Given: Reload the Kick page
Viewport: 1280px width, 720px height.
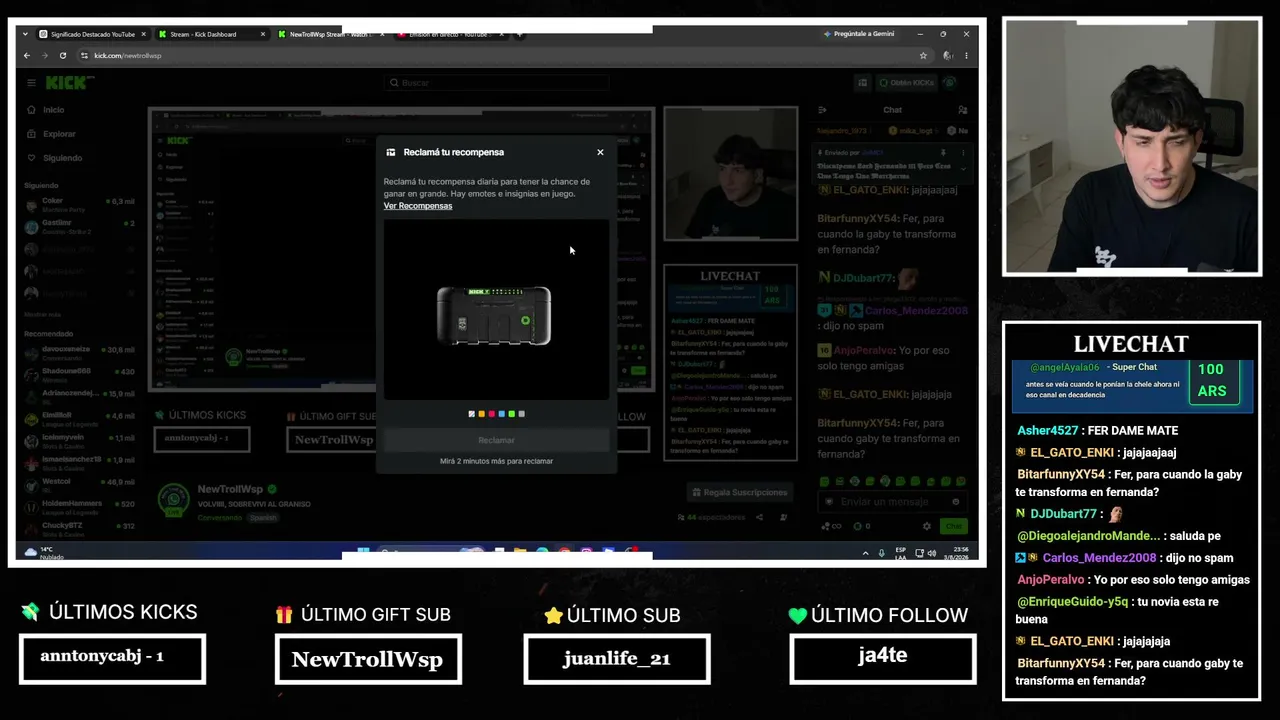Looking at the screenshot, I should coord(63,56).
